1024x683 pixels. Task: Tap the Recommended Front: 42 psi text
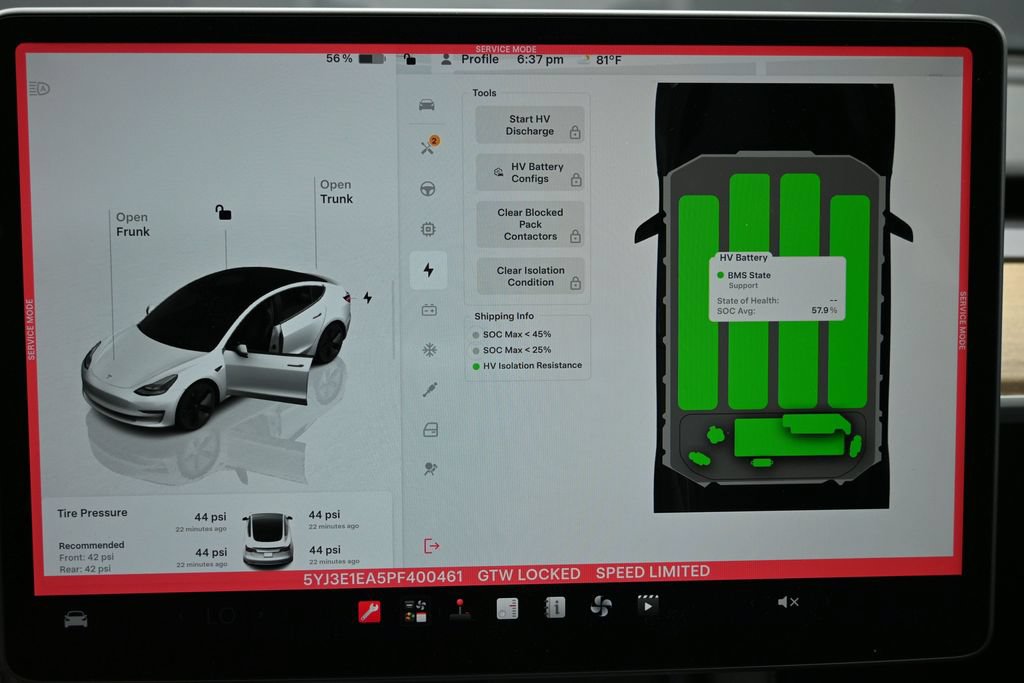[86, 557]
